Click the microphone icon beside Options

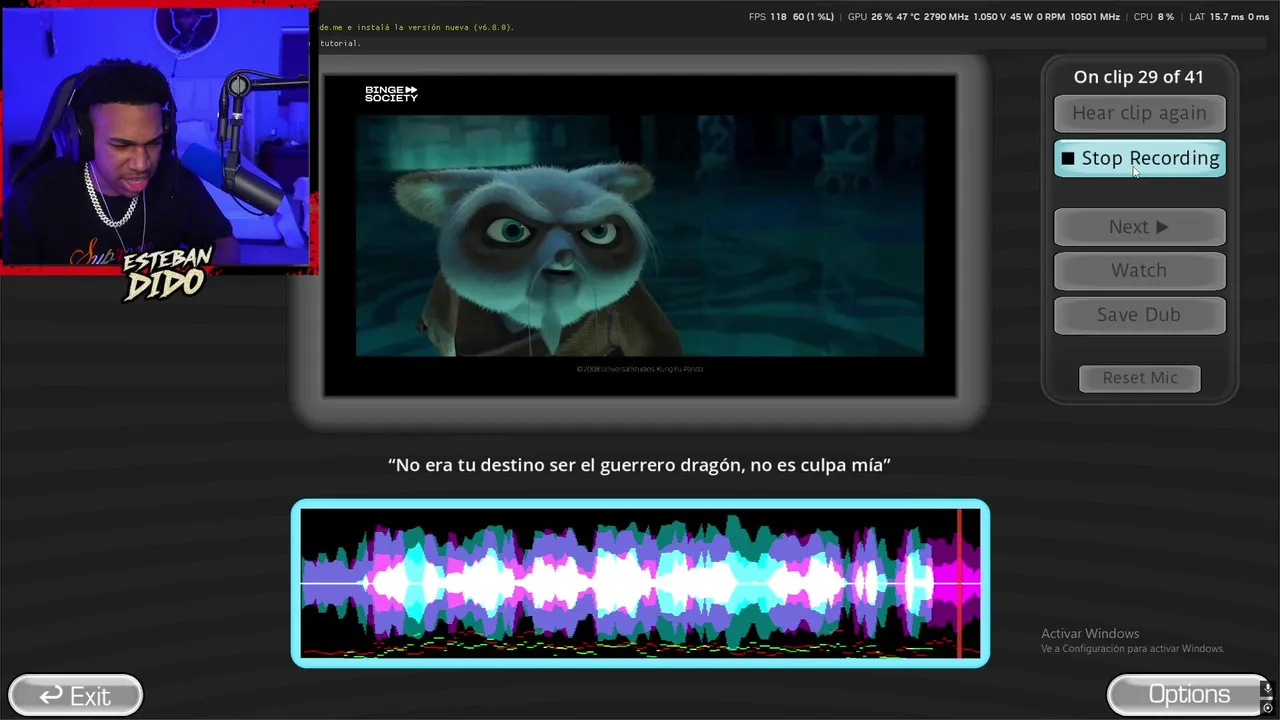tap(1268, 689)
